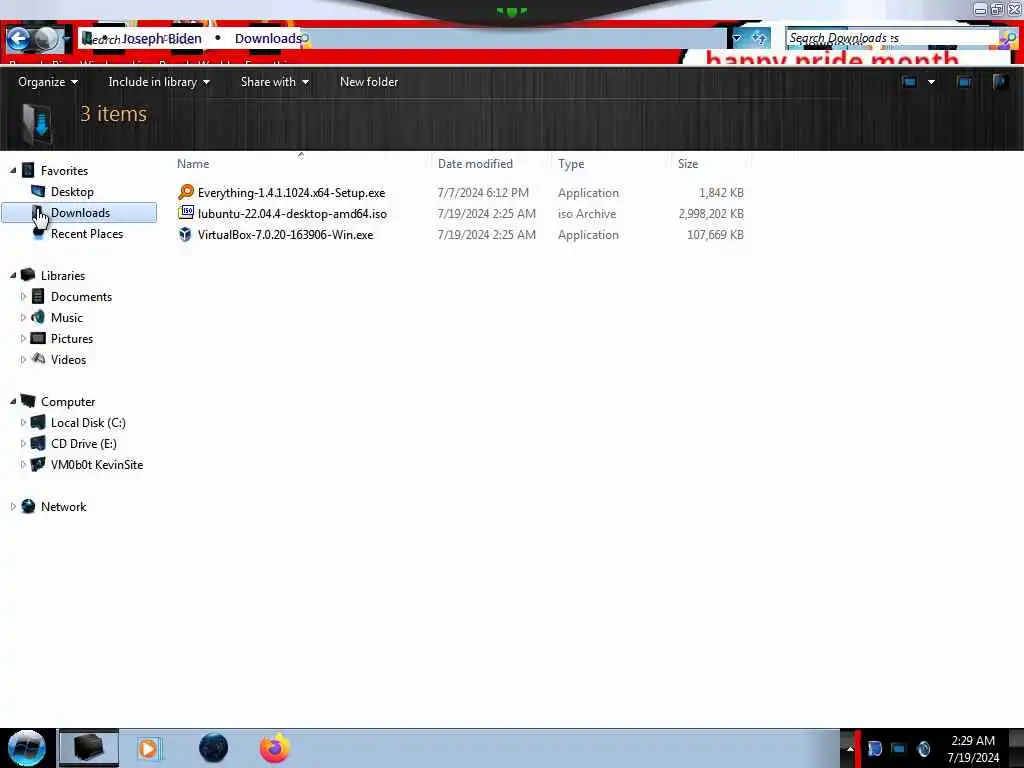Click the VirtualBox installer cube icon

pos(185,234)
